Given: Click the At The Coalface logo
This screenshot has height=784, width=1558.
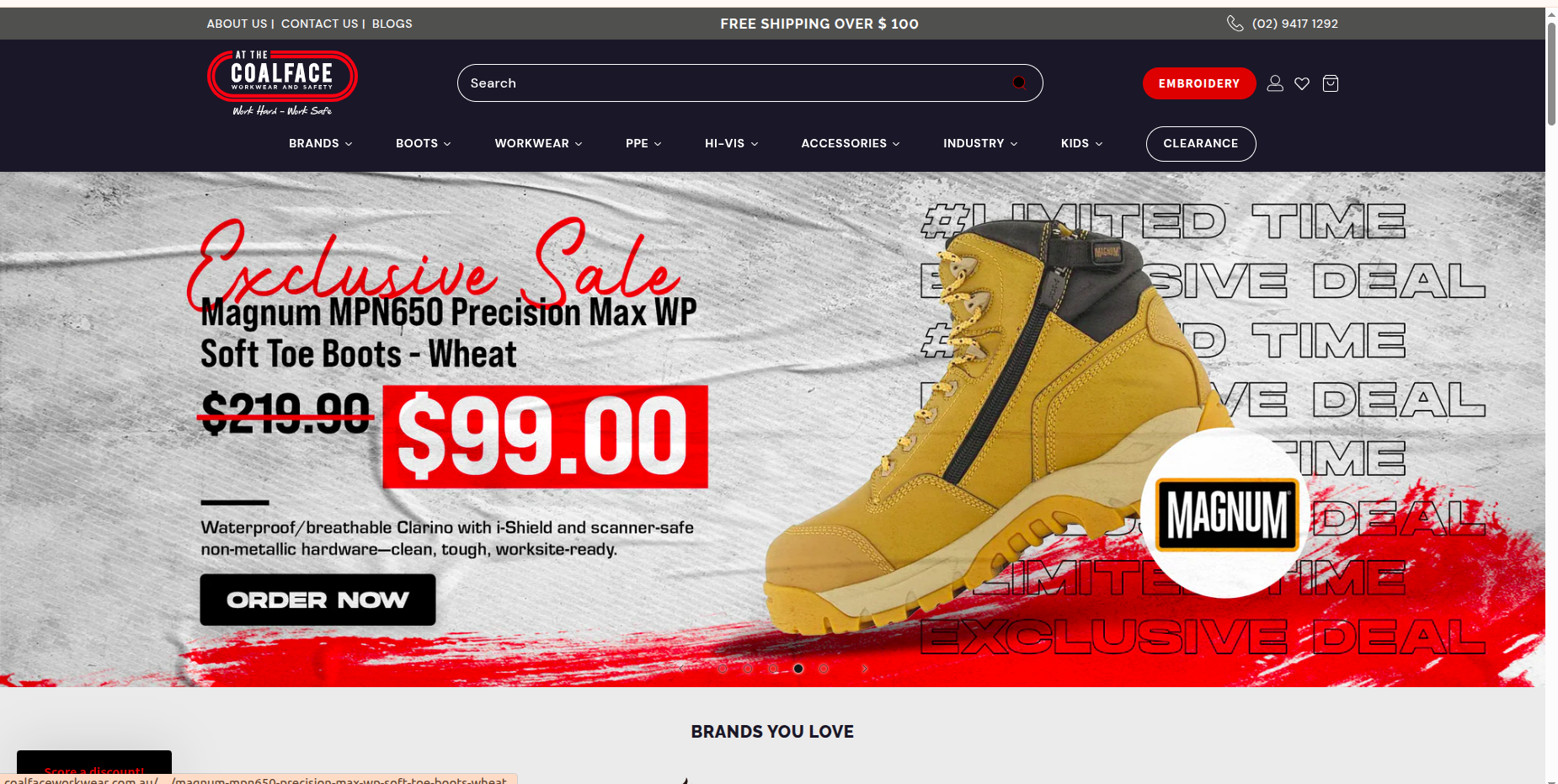Looking at the screenshot, I should tap(282, 83).
